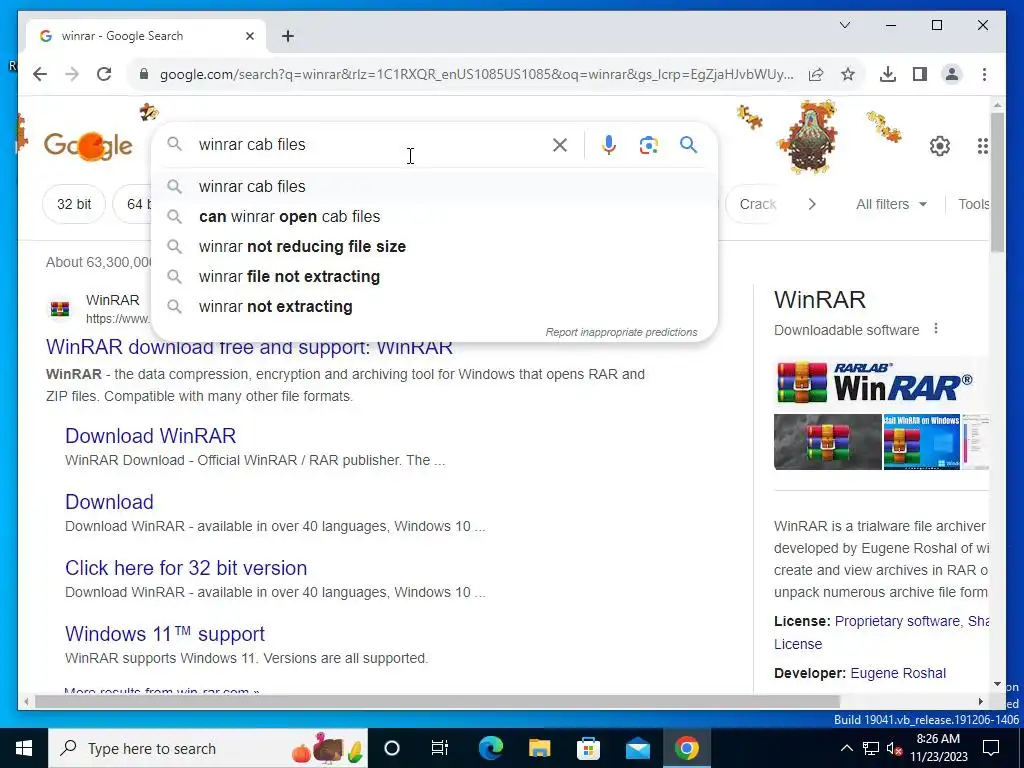
Task: Open 'WinRAR download free and support' result
Action: pos(249,347)
